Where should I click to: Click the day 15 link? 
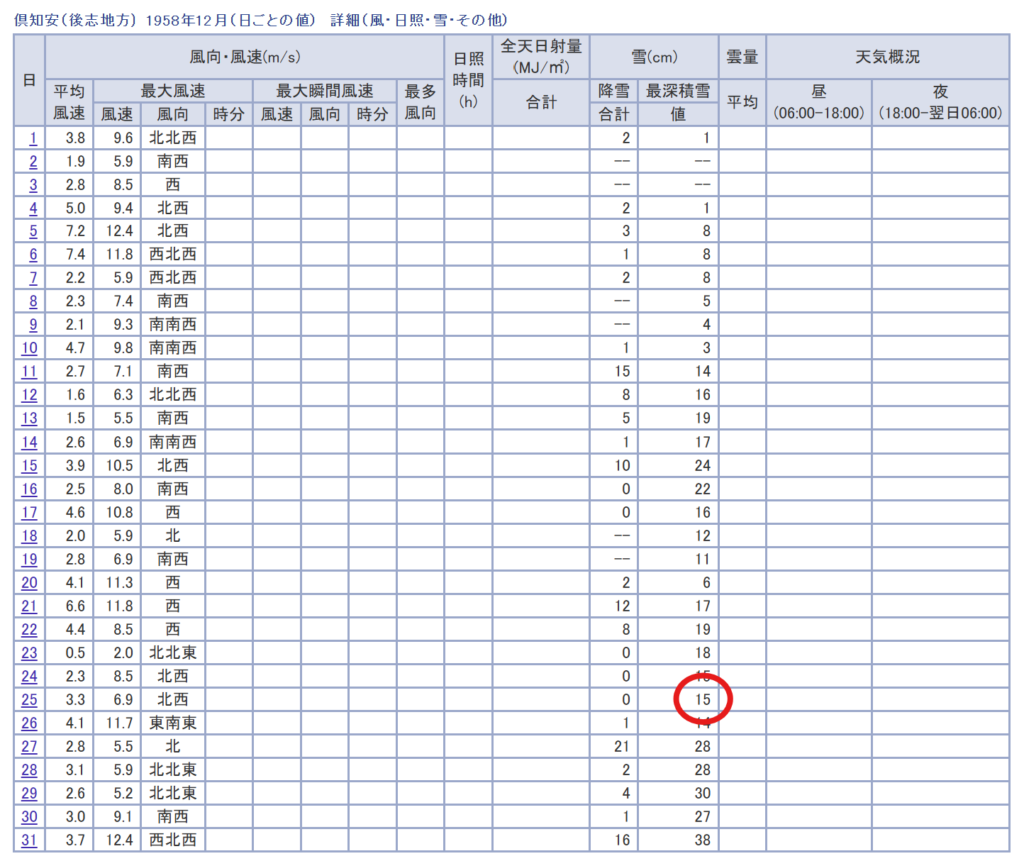pos(29,465)
